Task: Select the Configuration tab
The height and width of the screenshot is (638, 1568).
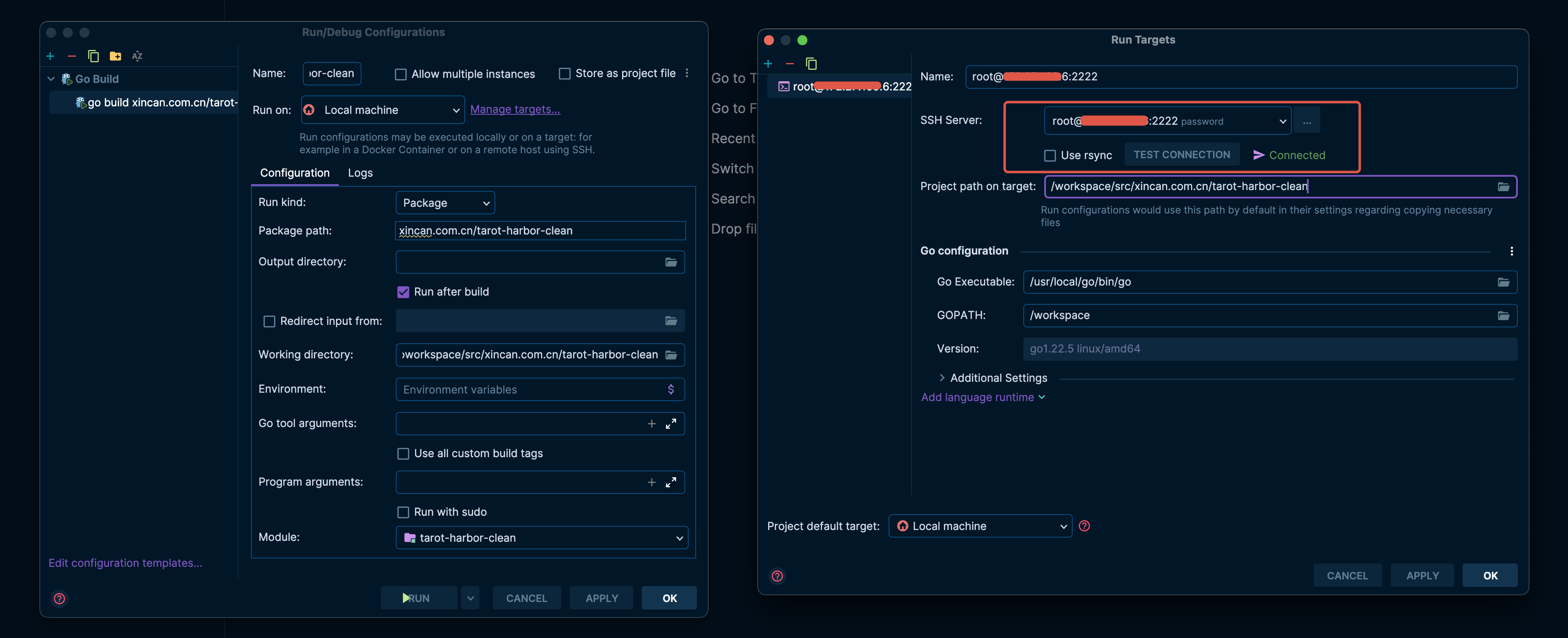Action: [295, 173]
